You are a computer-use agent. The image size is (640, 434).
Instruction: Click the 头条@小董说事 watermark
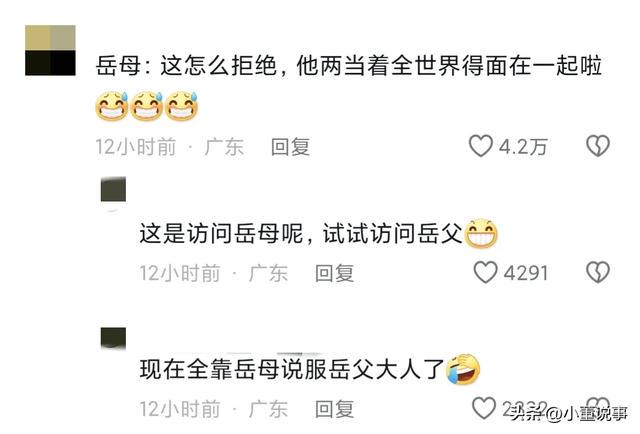click(x=569, y=414)
